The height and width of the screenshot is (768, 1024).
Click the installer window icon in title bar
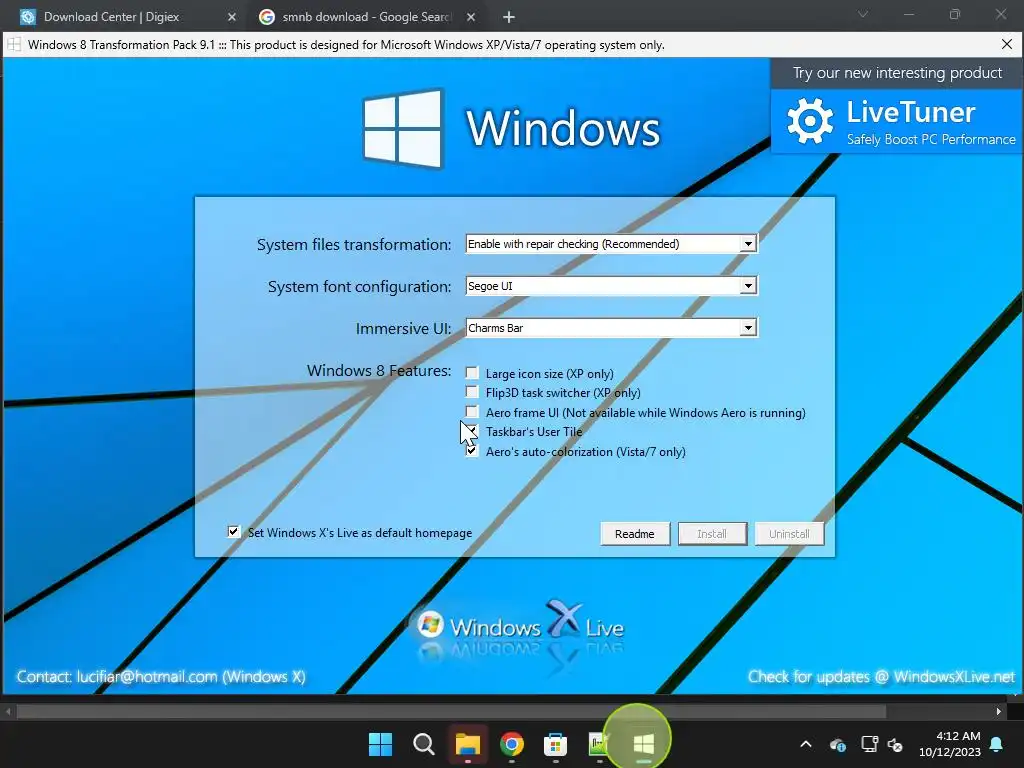click(14, 45)
